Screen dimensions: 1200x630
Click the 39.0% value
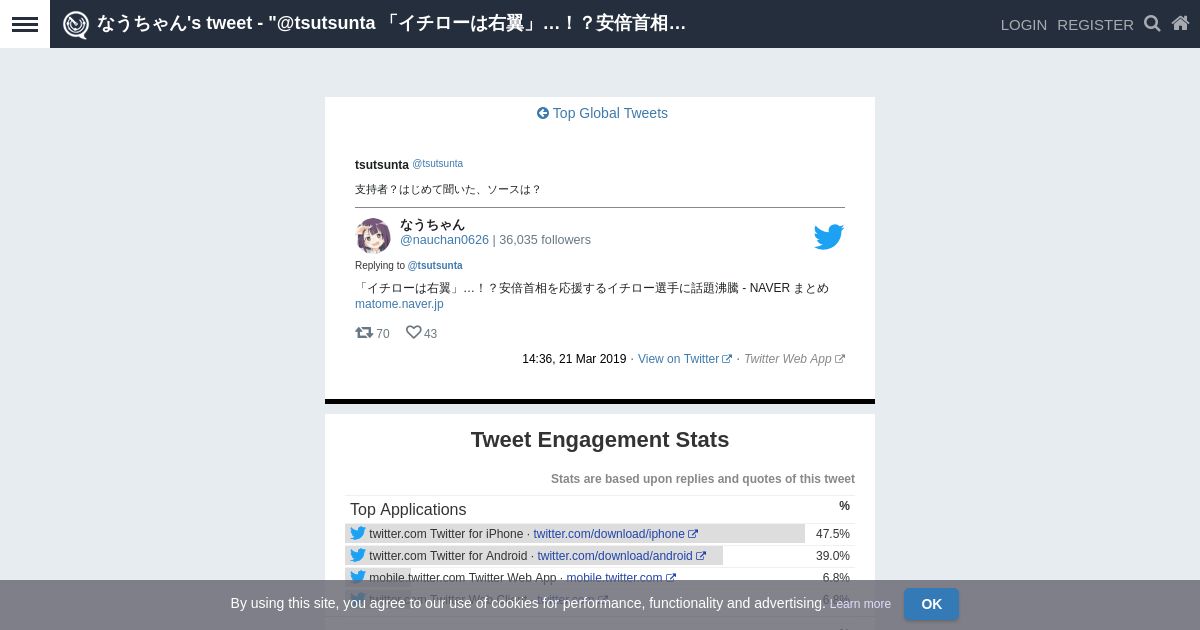coord(833,556)
